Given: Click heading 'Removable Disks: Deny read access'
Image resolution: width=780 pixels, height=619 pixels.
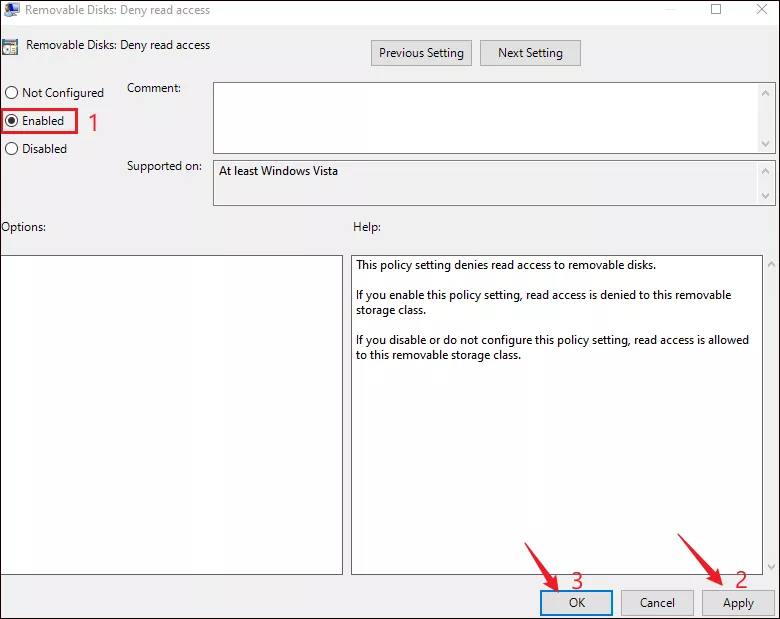Looking at the screenshot, I should coord(118,45).
